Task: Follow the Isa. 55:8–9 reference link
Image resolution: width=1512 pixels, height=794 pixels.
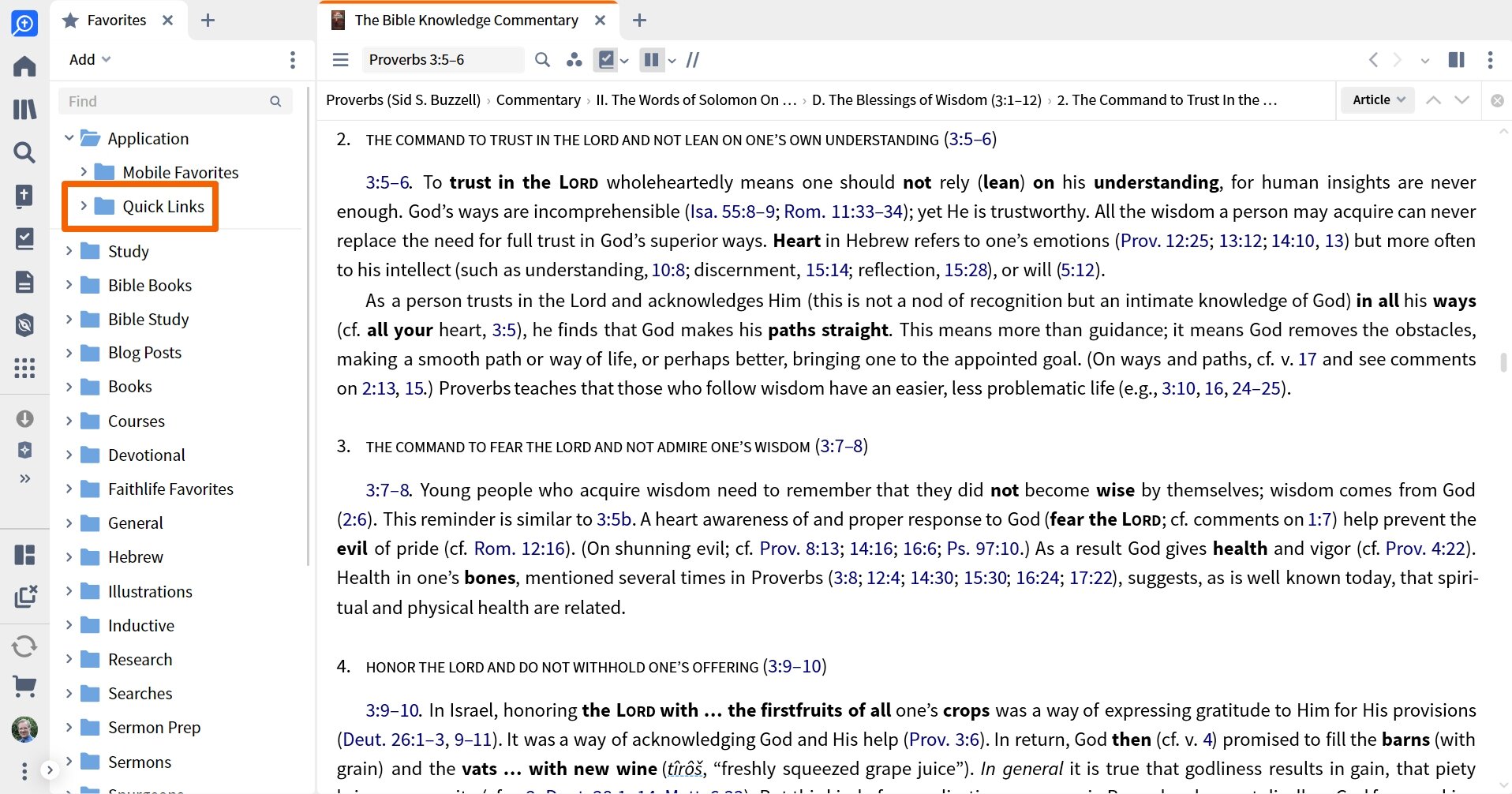Action: click(x=732, y=212)
